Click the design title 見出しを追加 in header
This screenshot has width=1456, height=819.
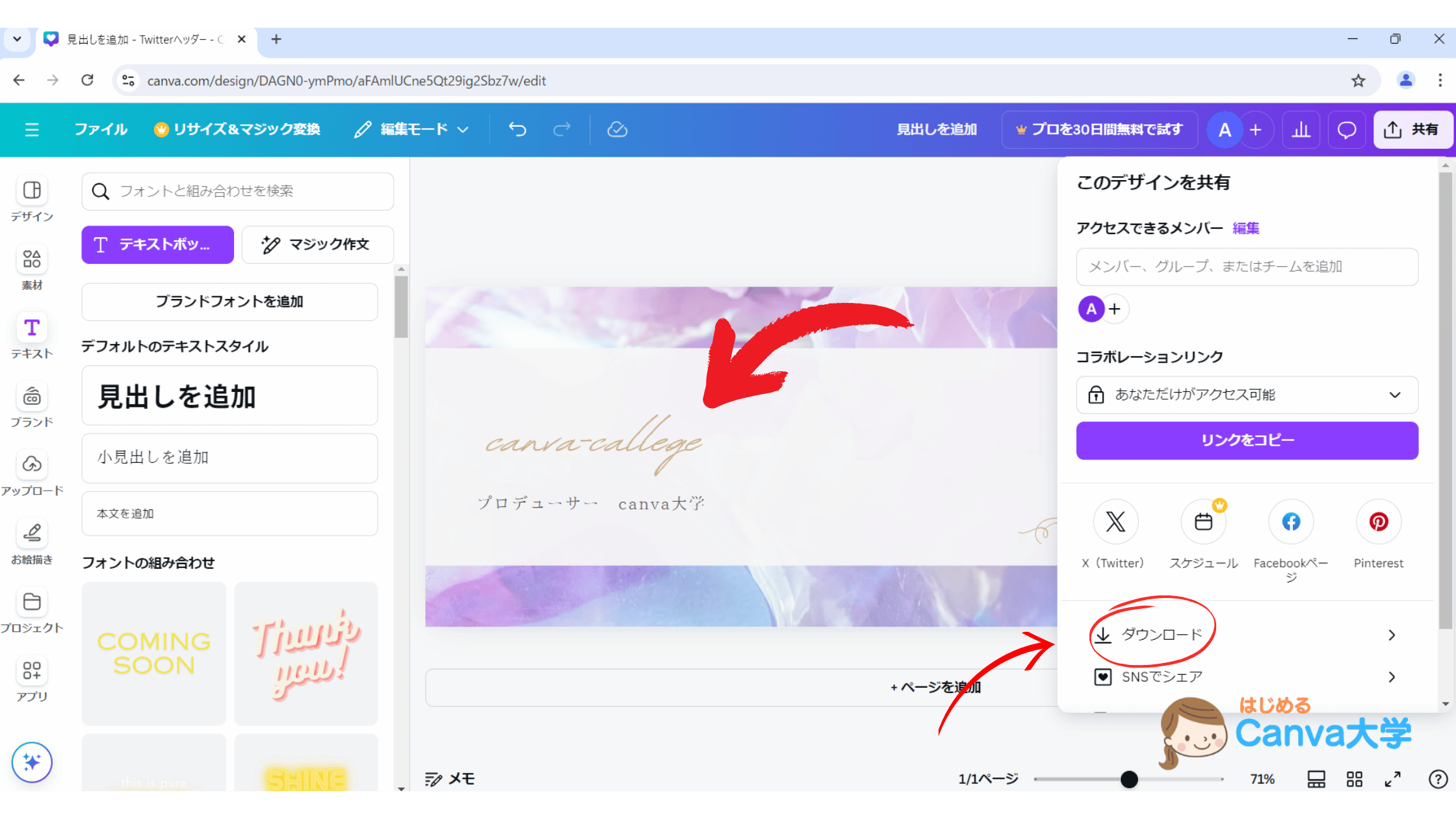click(x=937, y=129)
